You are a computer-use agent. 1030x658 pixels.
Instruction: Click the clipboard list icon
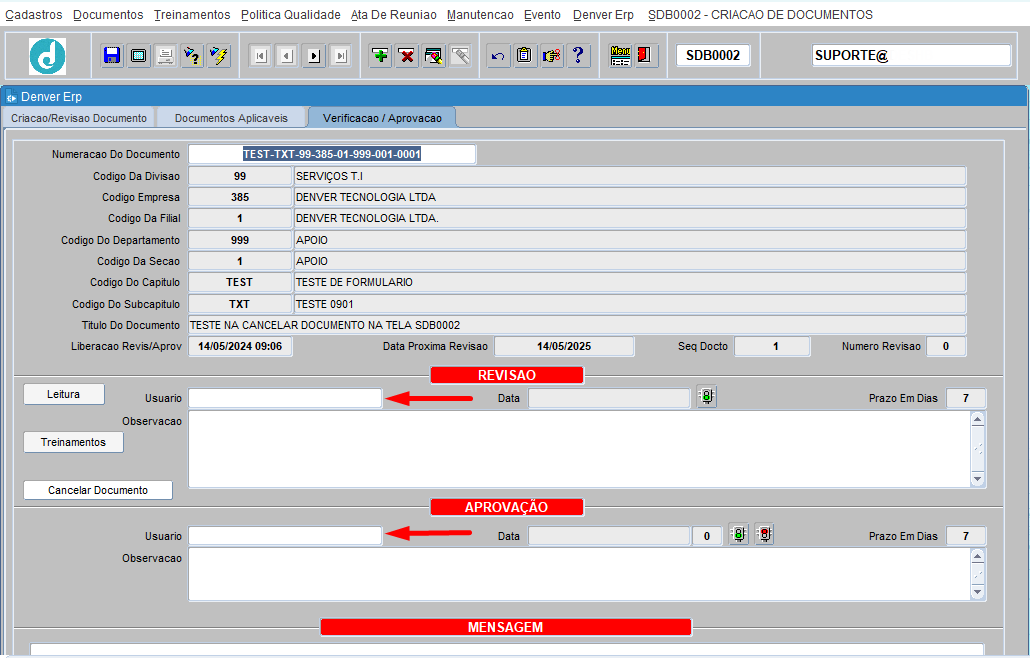click(x=524, y=56)
